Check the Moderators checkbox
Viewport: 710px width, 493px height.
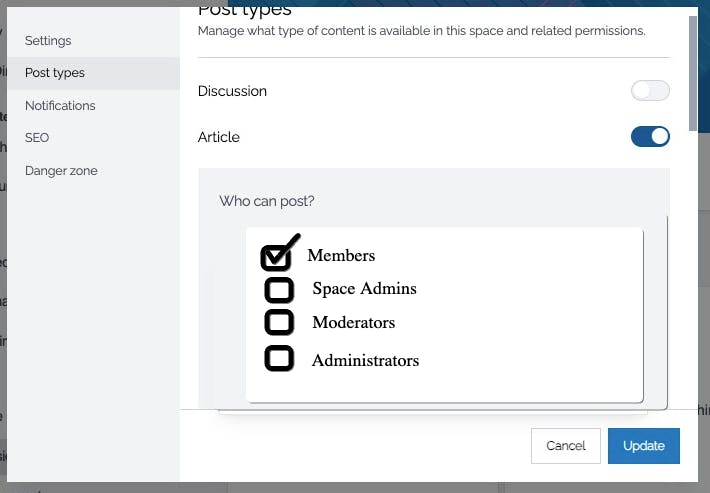[x=279, y=323]
